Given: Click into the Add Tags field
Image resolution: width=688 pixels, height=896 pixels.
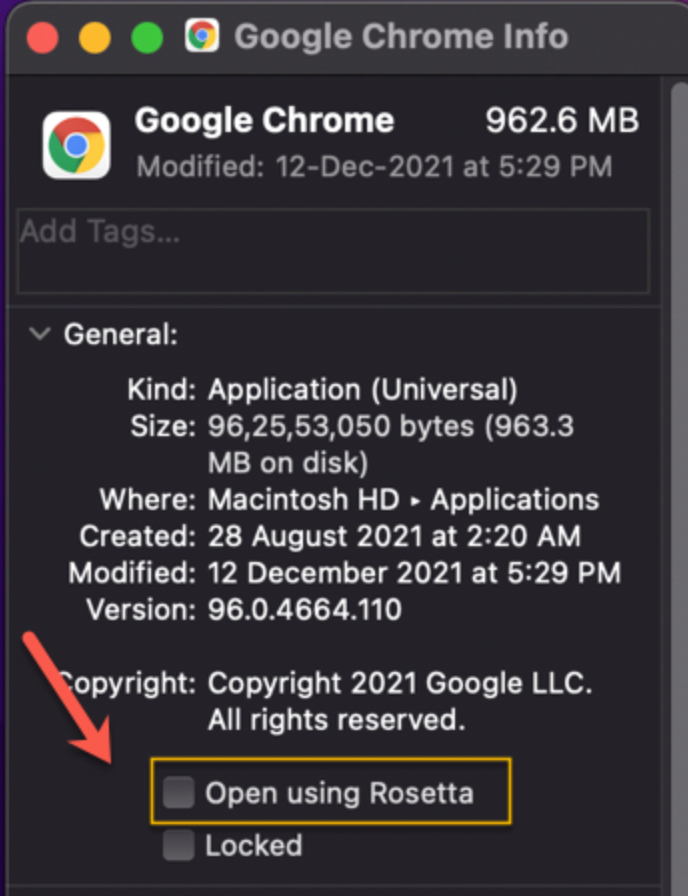Looking at the screenshot, I should (x=333, y=250).
